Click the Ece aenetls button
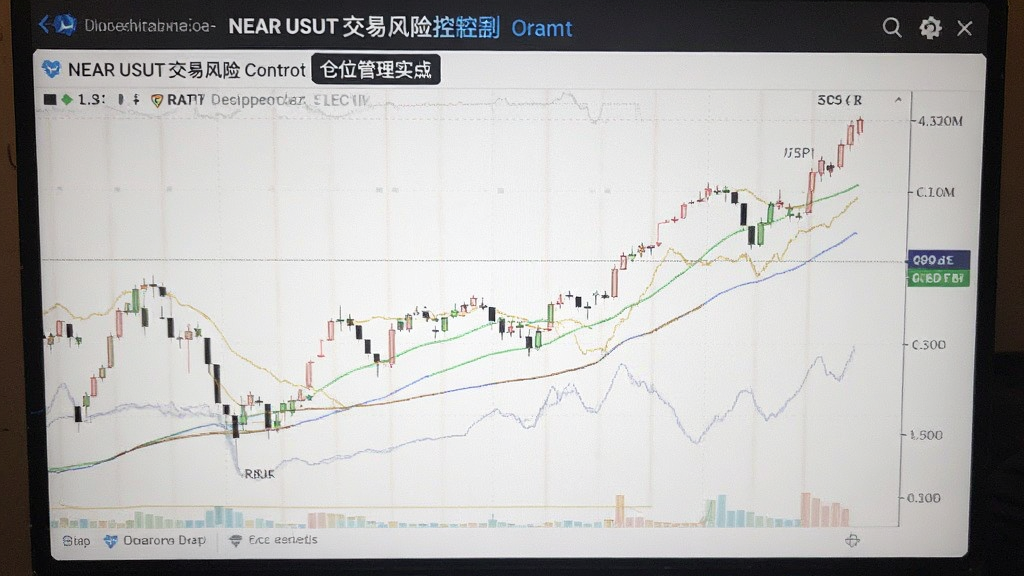 [x=283, y=540]
